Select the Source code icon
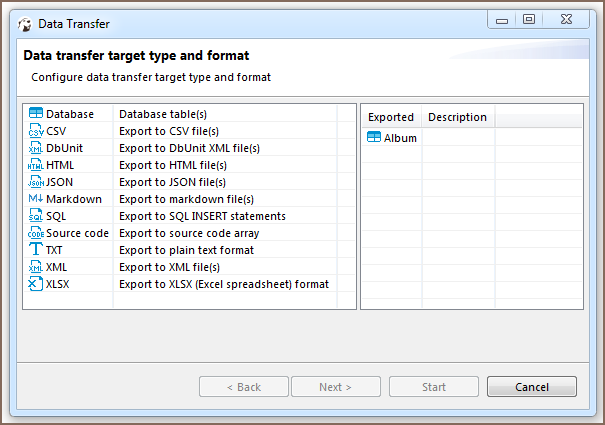Image resolution: width=605 pixels, height=425 pixels. pyautogui.click(x=36, y=232)
